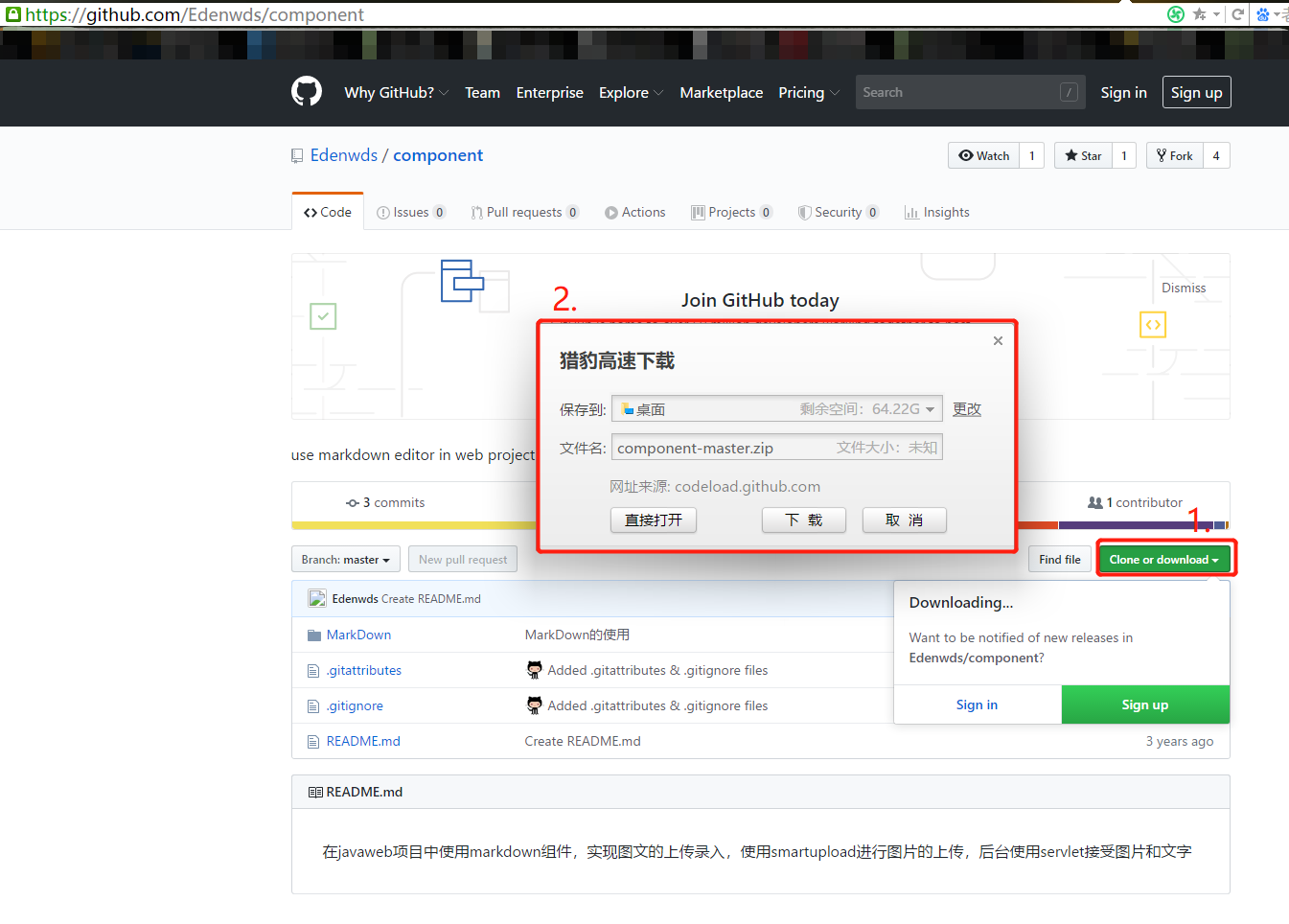Click the .gitignore file icon
Image resolution: width=1289 pixels, height=924 pixels.
point(313,706)
